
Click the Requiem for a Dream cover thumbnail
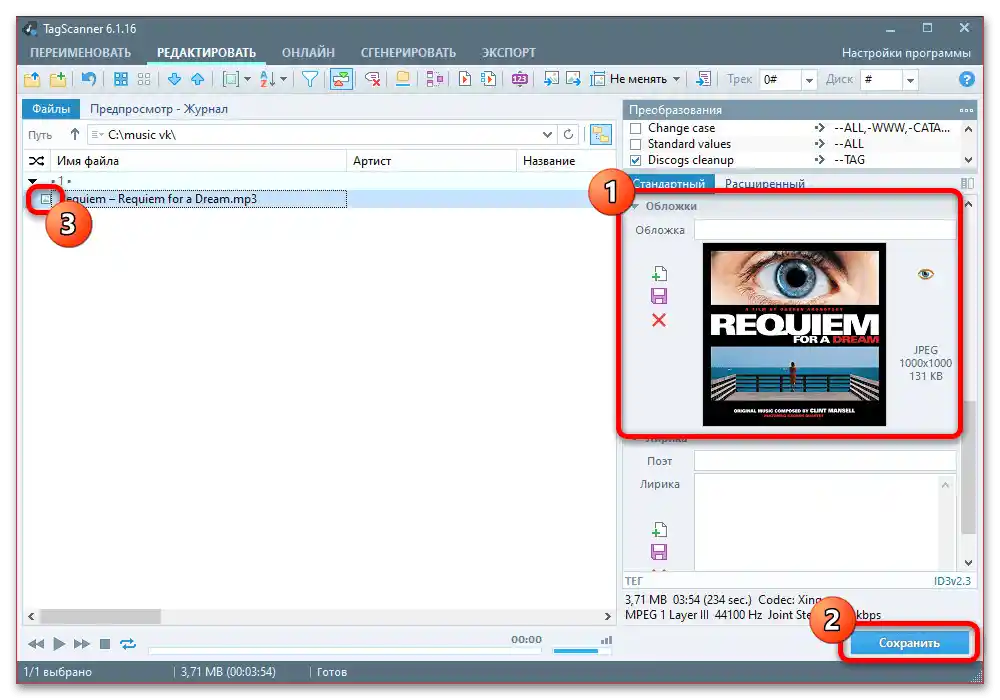pyautogui.click(x=794, y=334)
